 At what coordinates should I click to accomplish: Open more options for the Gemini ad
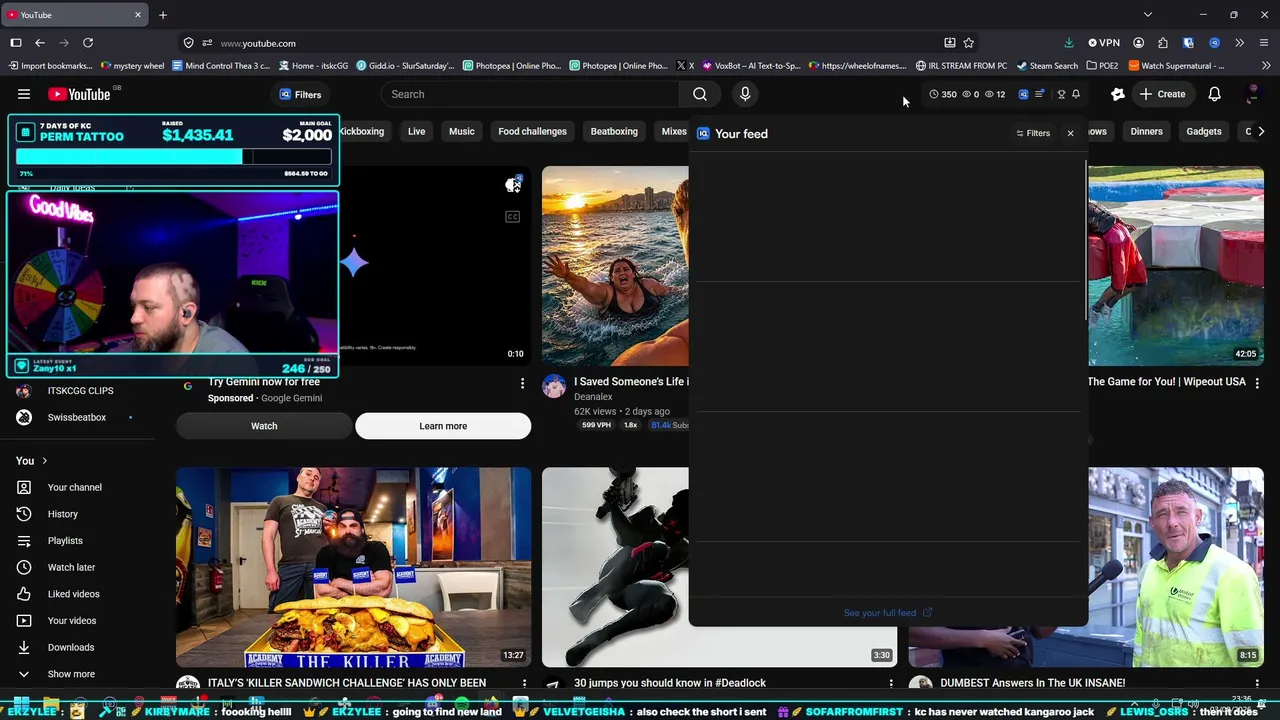[522, 383]
